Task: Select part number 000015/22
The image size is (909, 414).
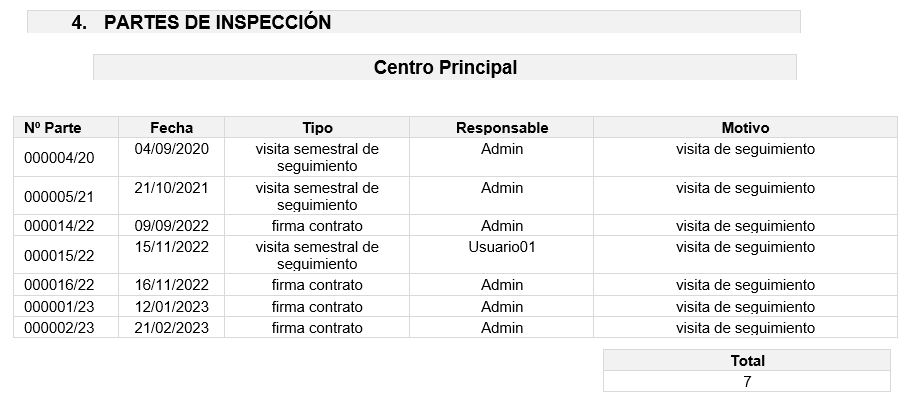Action: 59,256
